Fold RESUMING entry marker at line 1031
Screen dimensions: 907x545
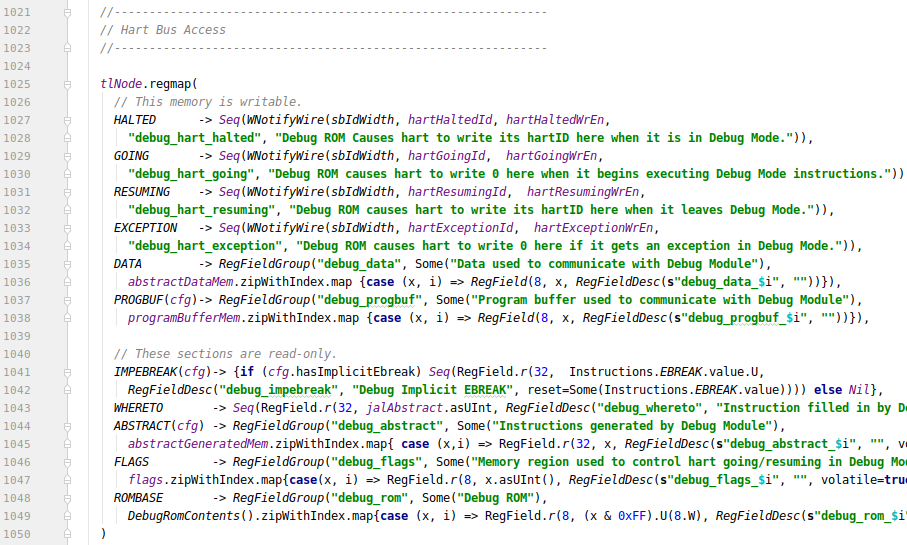click(67, 192)
